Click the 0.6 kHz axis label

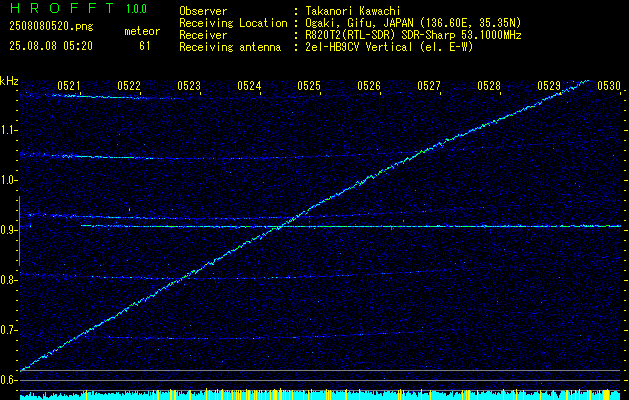coord(7,380)
